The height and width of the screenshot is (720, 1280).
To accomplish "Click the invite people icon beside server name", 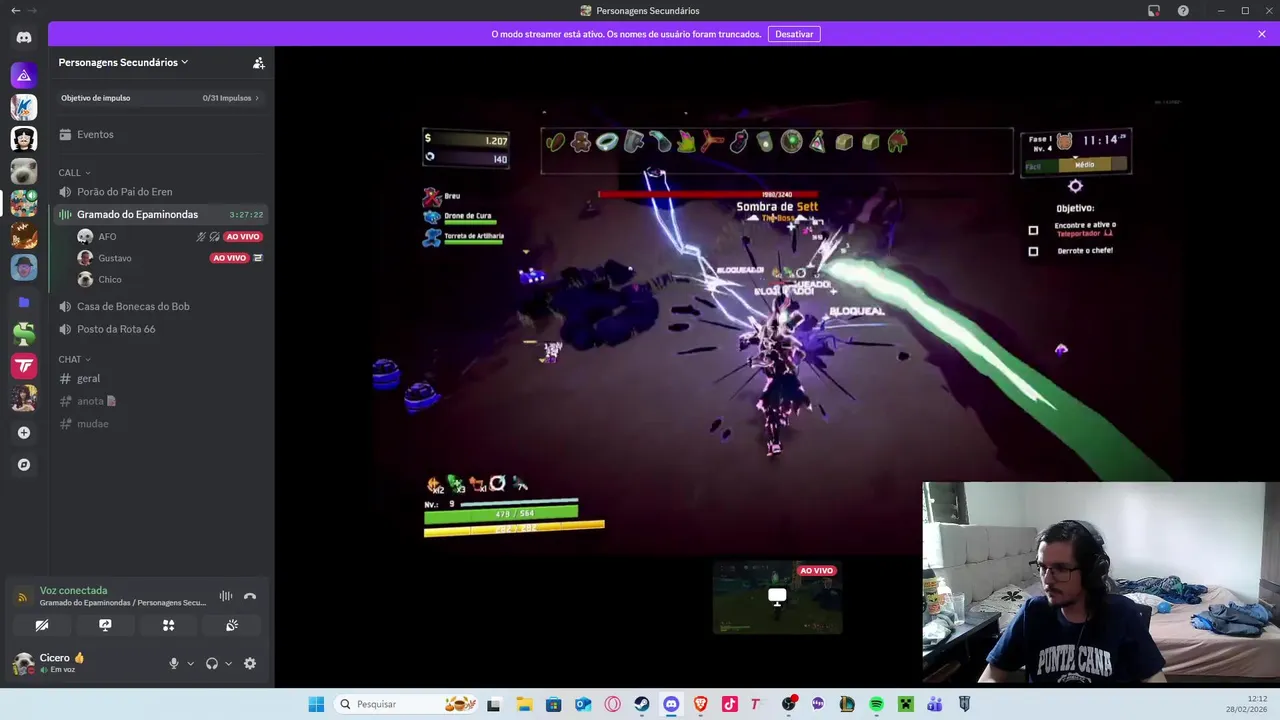I will click(259, 62).
